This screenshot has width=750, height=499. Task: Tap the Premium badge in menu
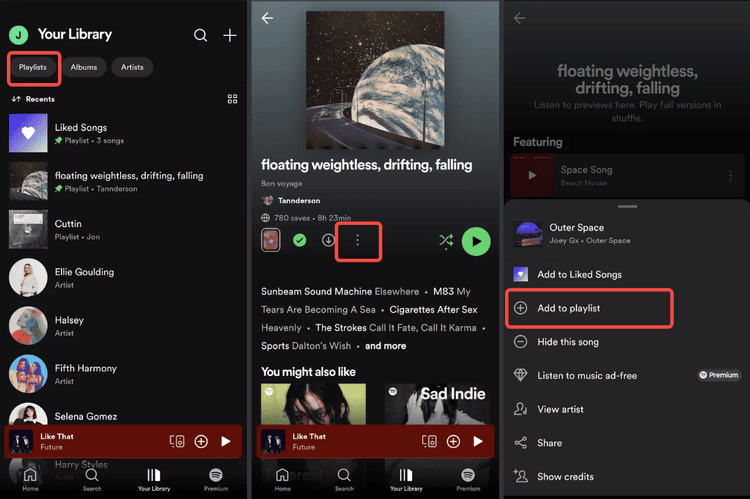pos(719,375)
